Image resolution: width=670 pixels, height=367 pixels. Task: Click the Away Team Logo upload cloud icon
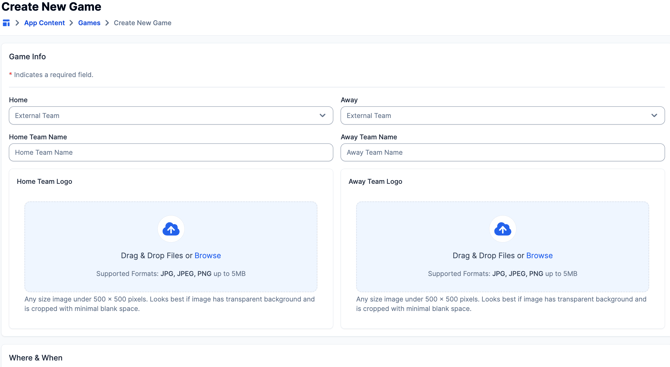click(x=502, y=229)
